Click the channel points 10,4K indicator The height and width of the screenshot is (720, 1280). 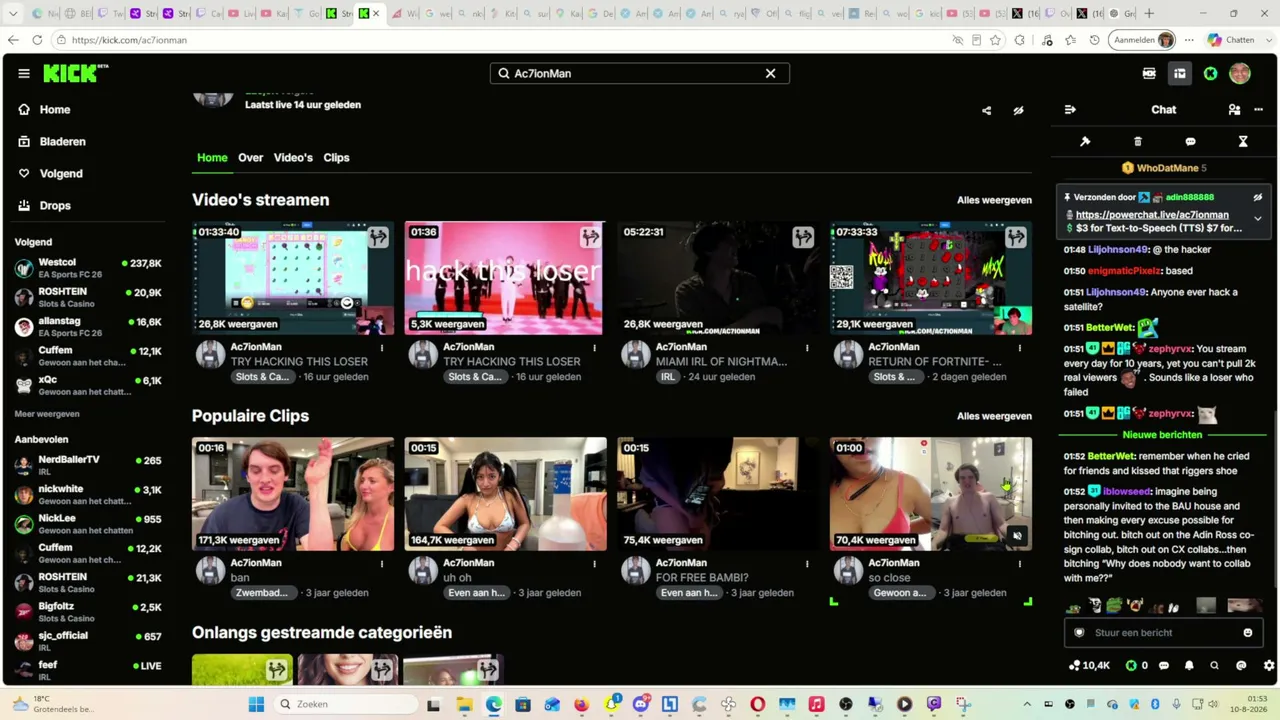click(1089, 665)
